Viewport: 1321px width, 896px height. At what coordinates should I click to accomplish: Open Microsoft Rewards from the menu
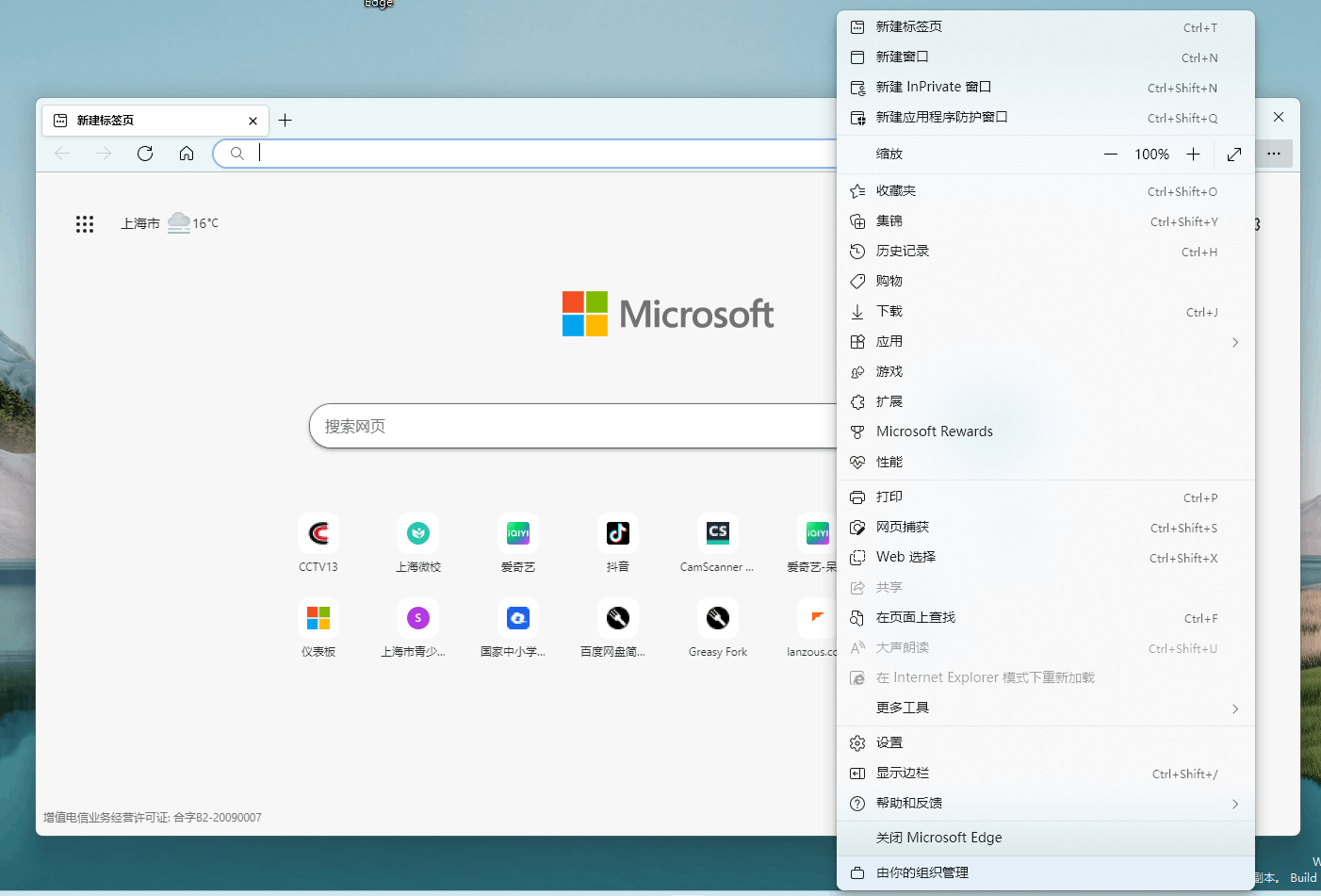pos(1046,432)
